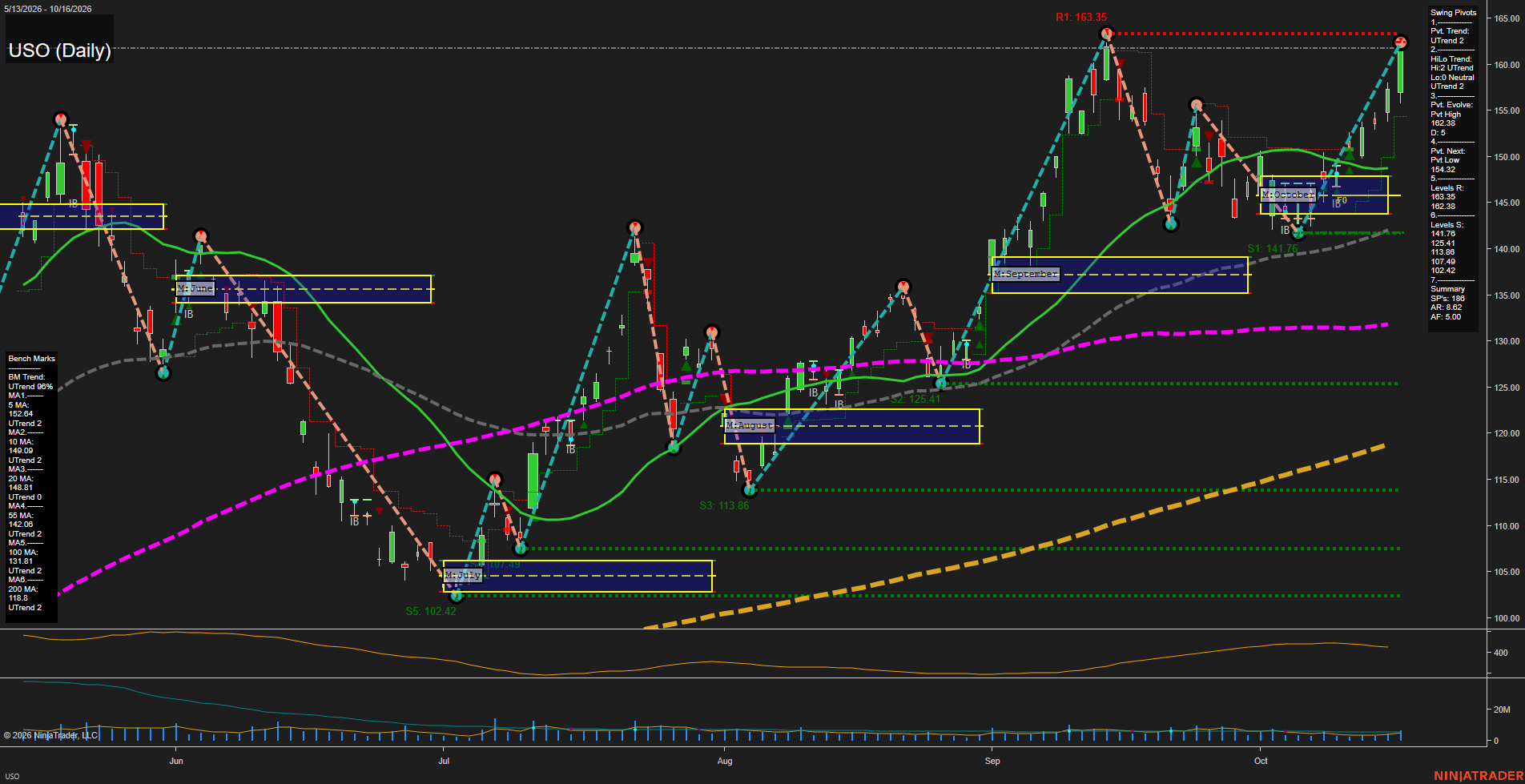Click the S2: 125.41 support label on chart

[x=915, y=399]
